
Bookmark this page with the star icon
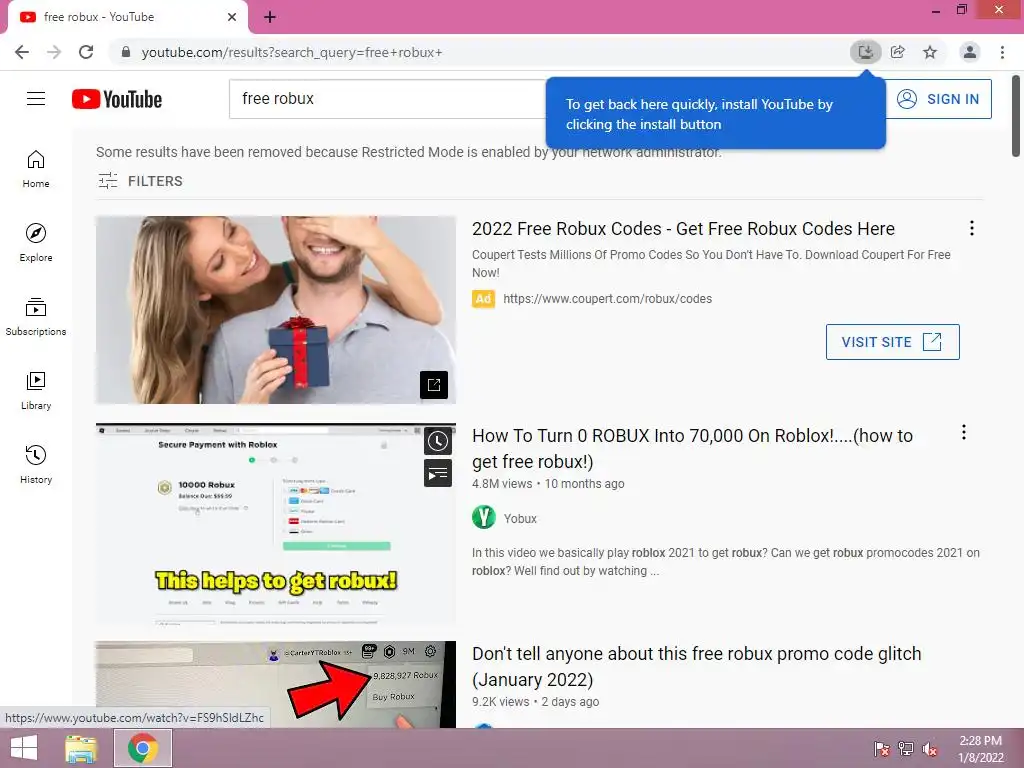[x=930, y=52]
